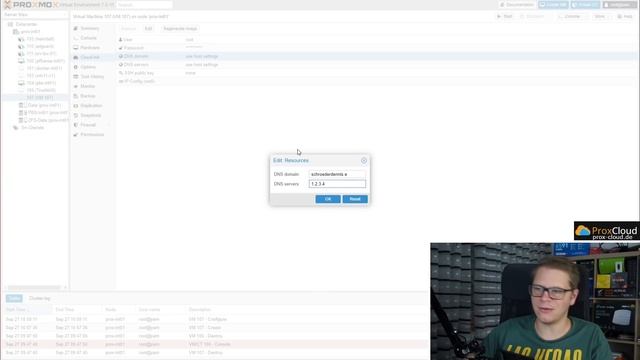Open the Summary panel
This screenshot has width=640, height=360.
(89, 28)
